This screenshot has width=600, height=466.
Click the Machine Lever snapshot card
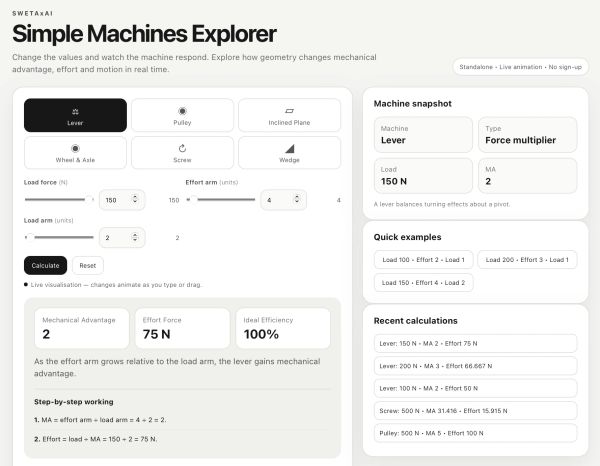coord(423,135)
